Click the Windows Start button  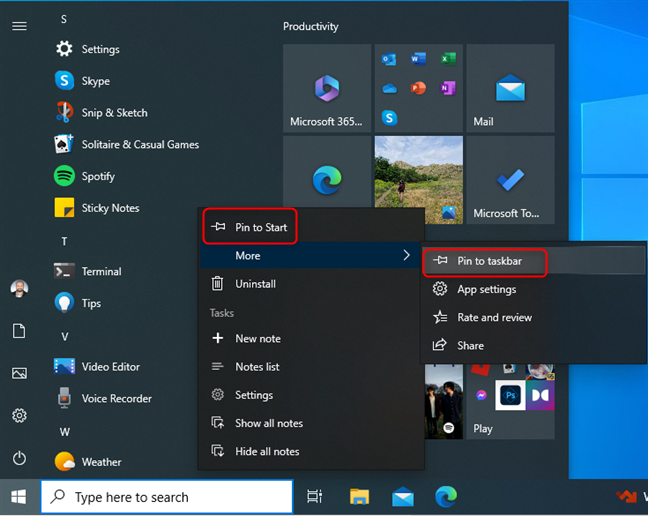(x=19, y=497)
